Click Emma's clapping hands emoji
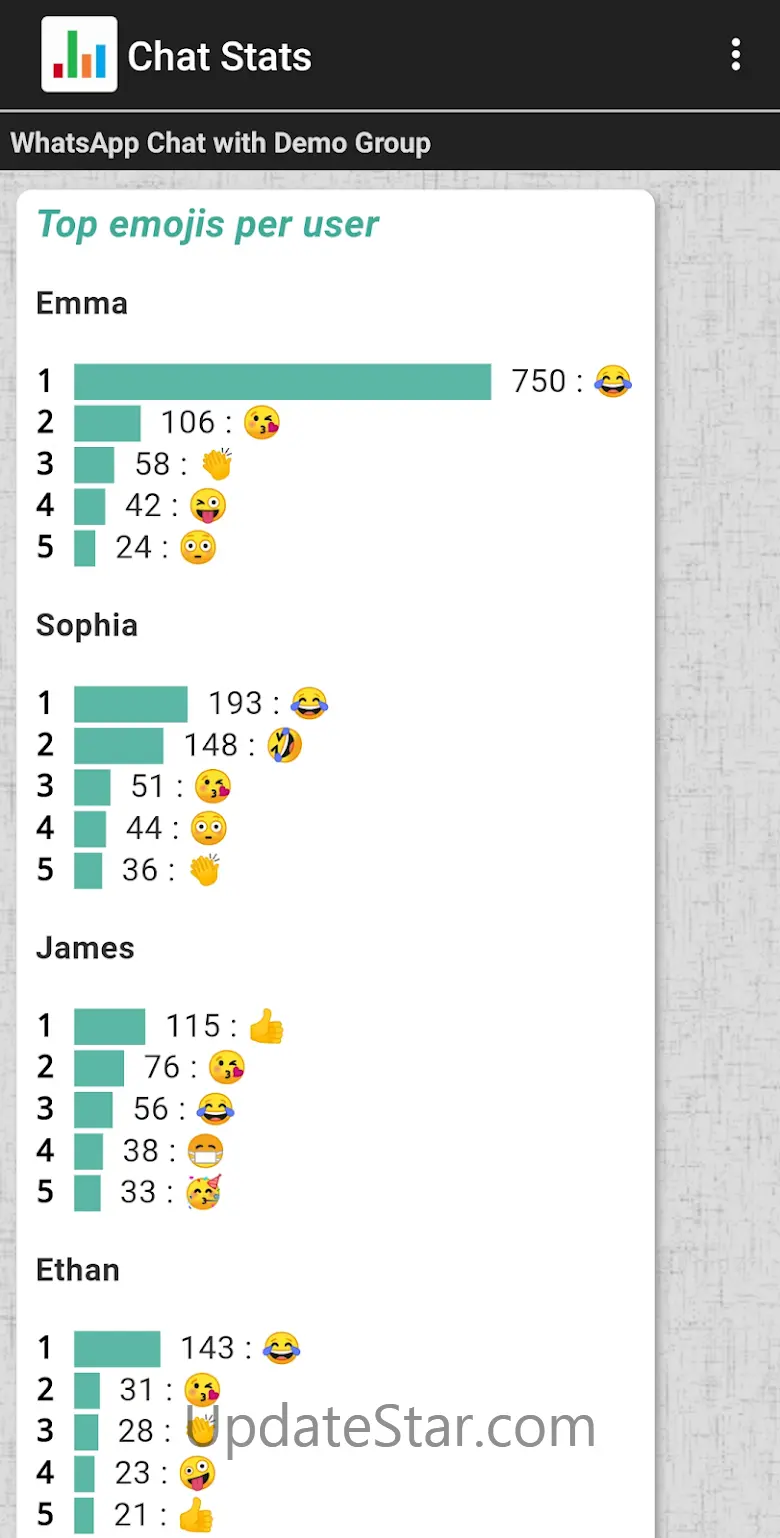This screenshot has height=1538, width=780. tap(216, 464)
